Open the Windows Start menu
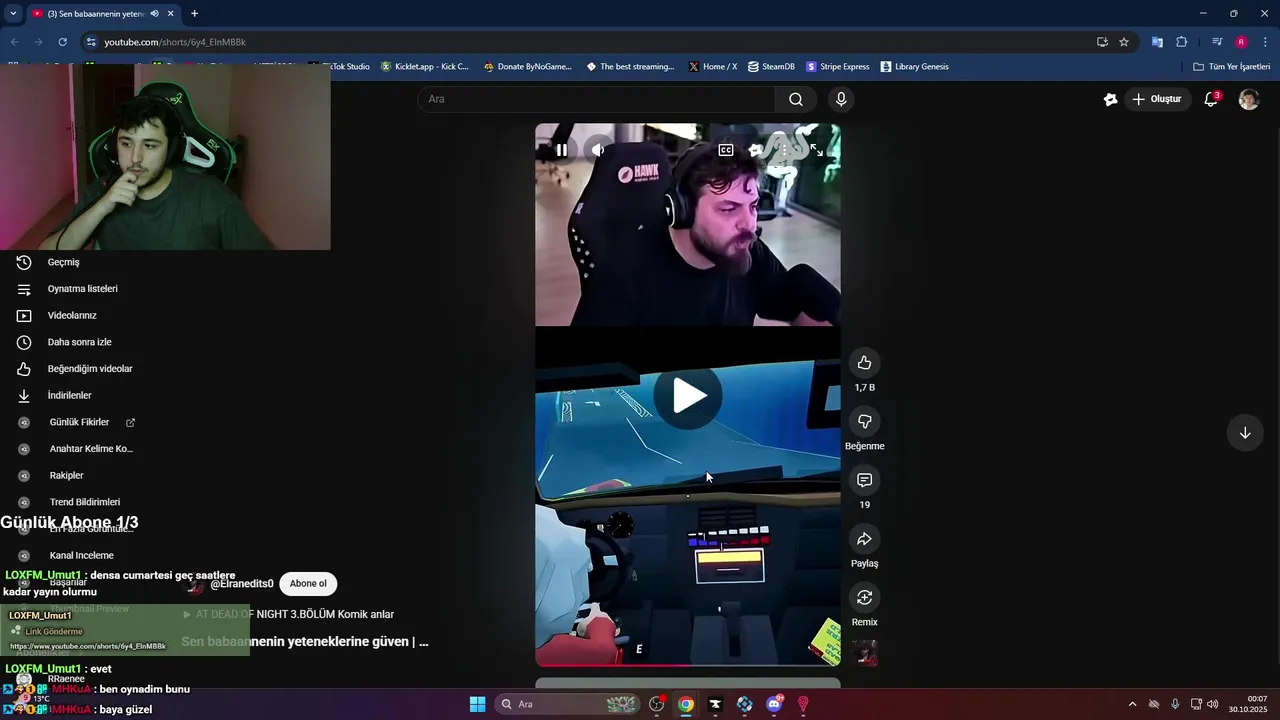 [477, 704]
